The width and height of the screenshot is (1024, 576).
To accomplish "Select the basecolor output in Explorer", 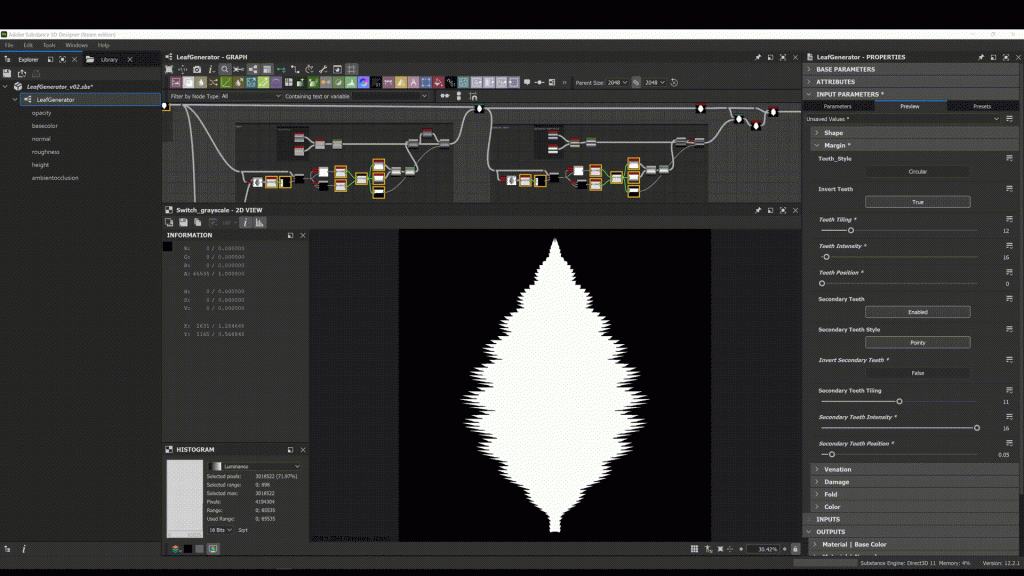I will (44, 126).
